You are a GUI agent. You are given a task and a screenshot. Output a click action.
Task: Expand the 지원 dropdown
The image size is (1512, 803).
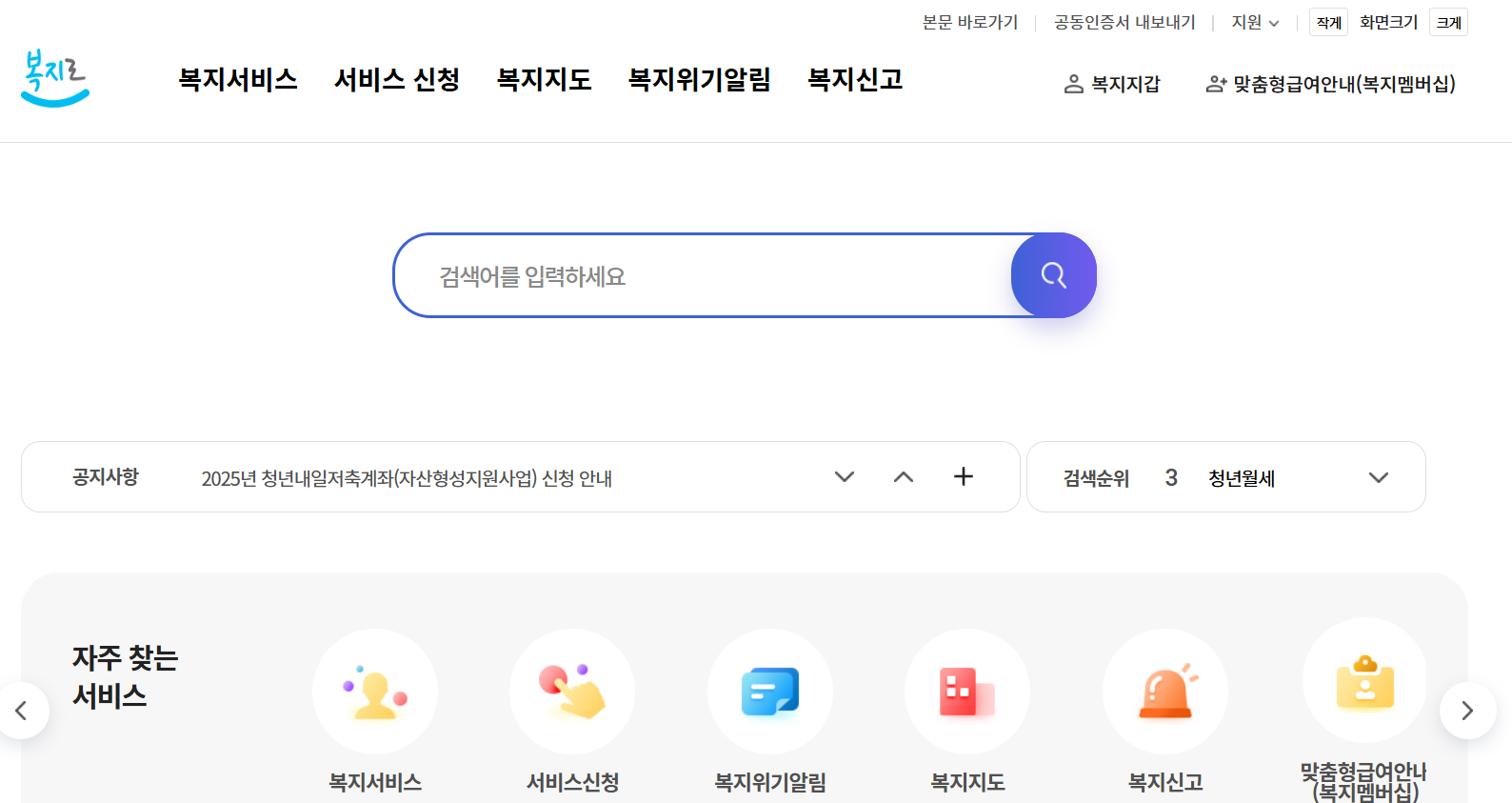(x=1255, y=22)
